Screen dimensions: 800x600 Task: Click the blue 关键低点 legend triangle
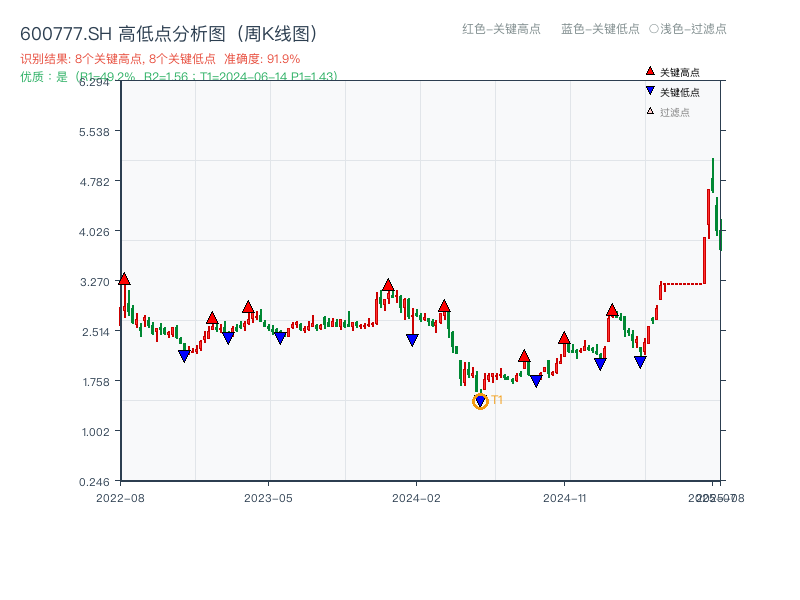coord(650,92)
